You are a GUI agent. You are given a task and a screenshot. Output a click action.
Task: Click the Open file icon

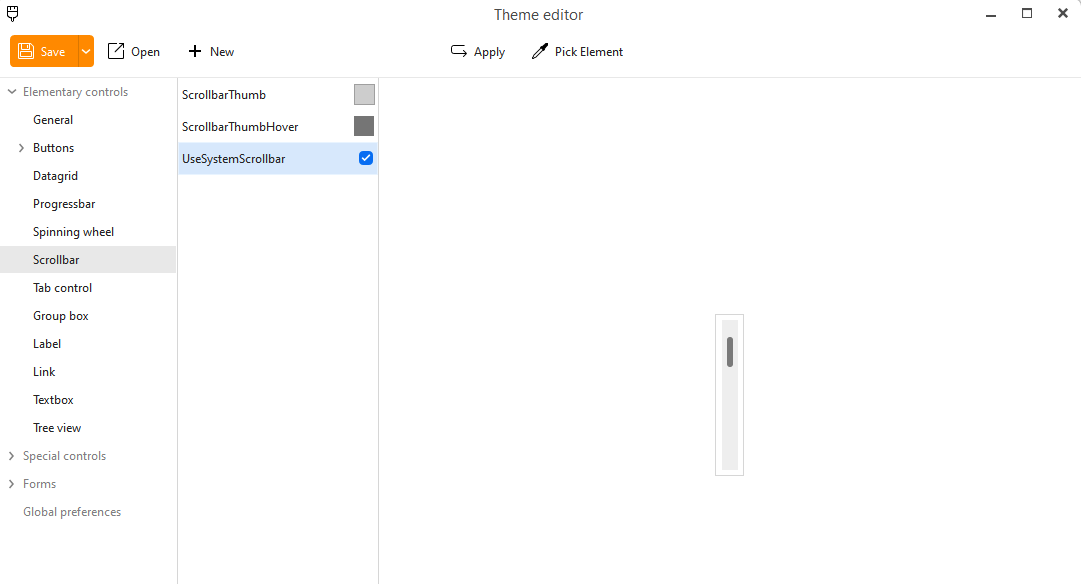(x=116, y=51)
